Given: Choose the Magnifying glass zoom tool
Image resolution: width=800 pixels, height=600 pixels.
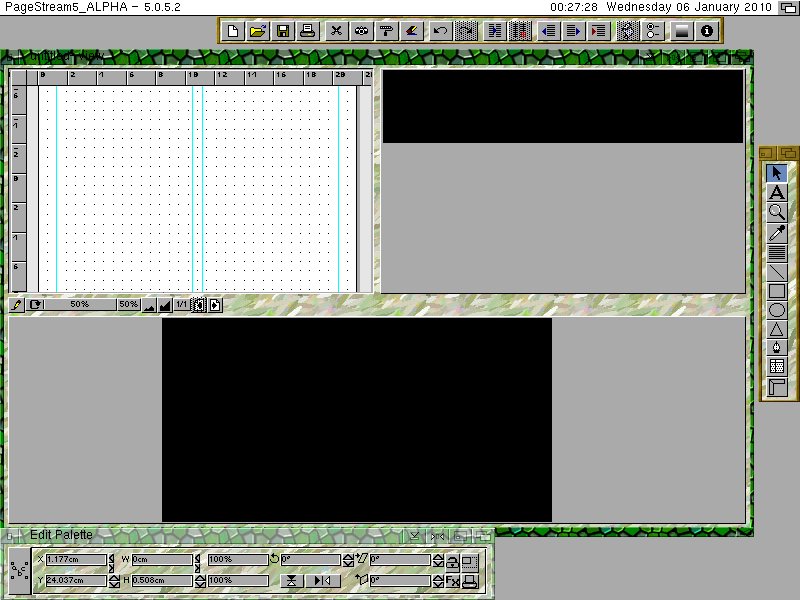Looking at the screenshot, I should [x=776, y=212].
